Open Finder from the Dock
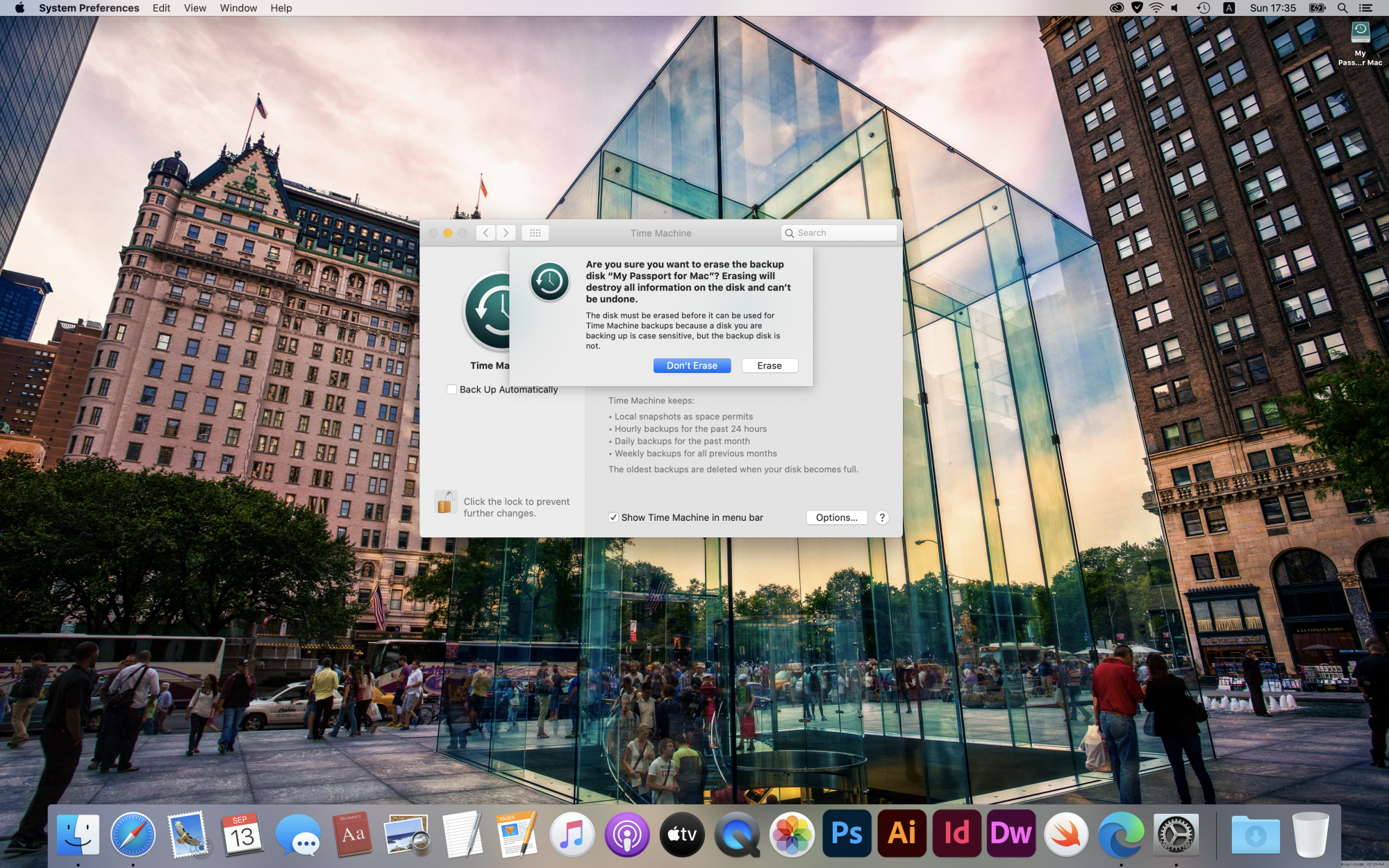1389x868 pixels. 78,834
